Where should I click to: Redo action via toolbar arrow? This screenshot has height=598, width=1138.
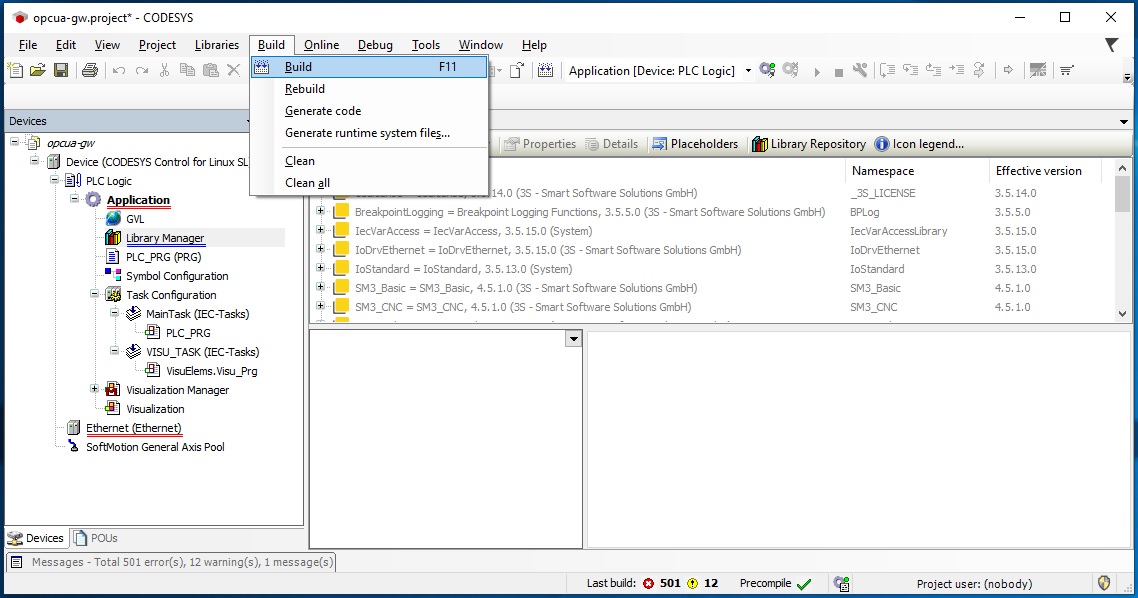point(142,70)
